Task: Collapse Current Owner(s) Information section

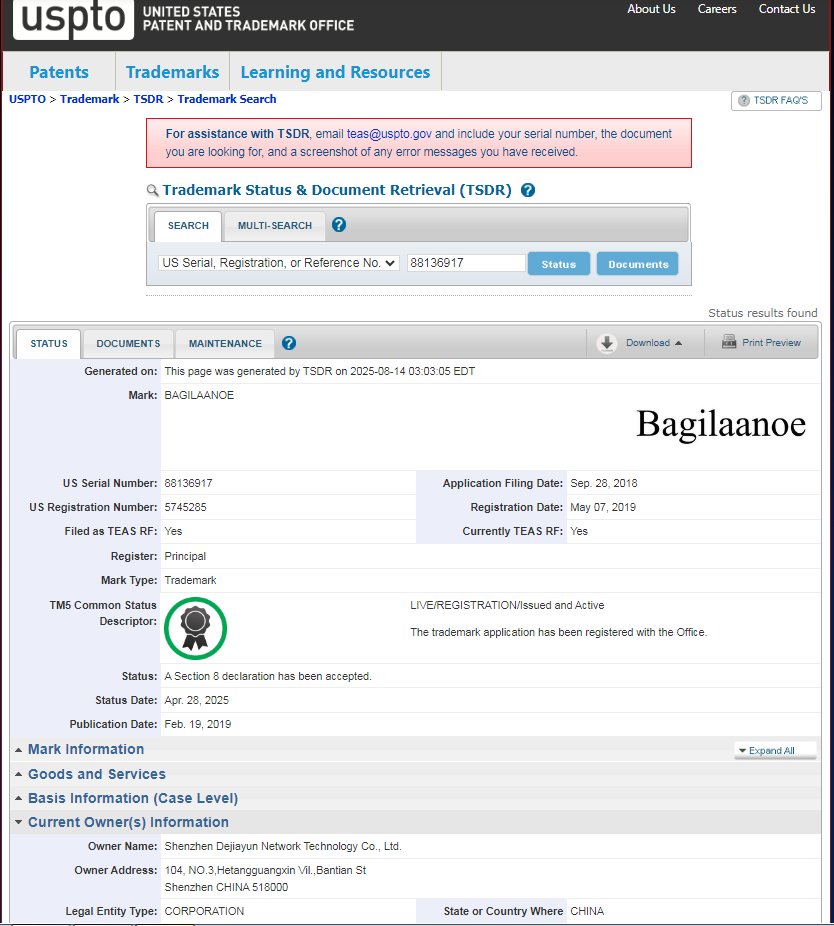Action: click(x=127, y=822)
